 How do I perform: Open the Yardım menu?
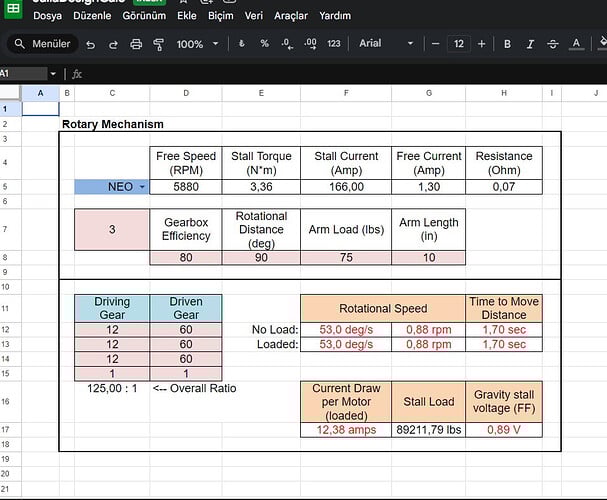coord(335,16)
